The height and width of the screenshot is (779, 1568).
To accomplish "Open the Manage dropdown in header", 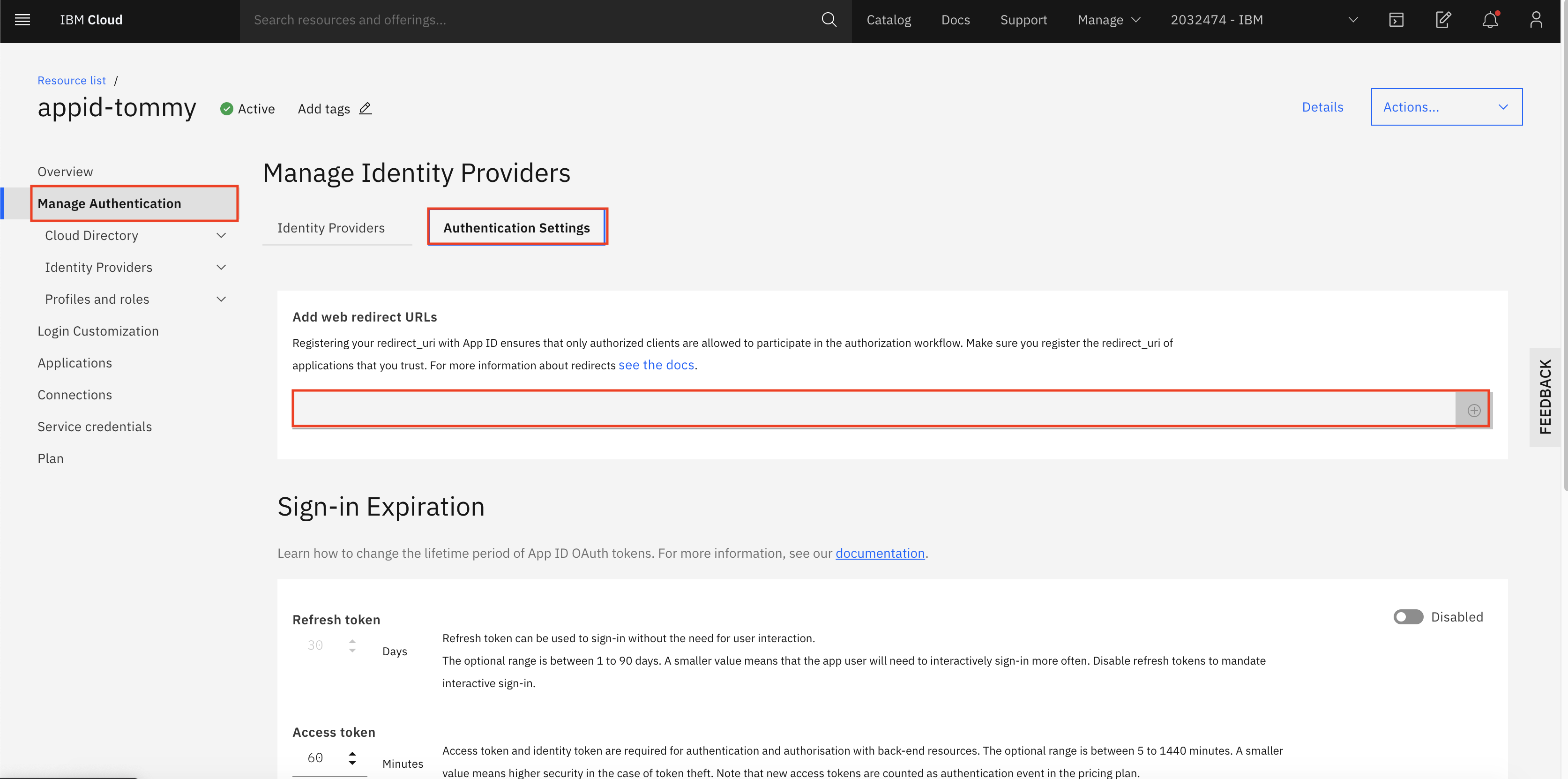I will 1108,20.
